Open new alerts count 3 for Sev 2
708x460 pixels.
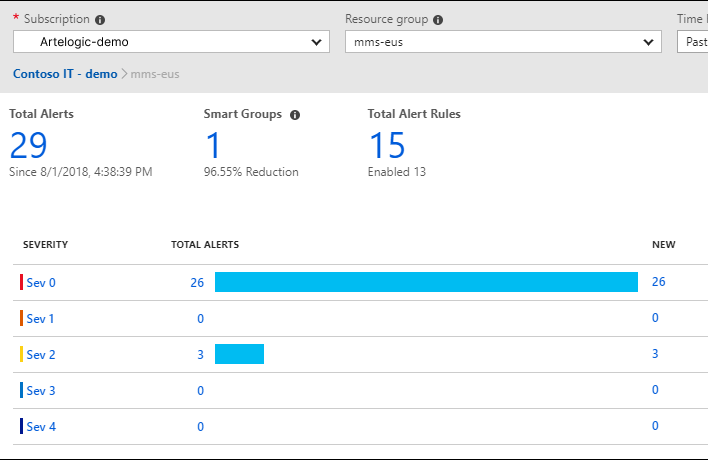click(x=655, y=354)
